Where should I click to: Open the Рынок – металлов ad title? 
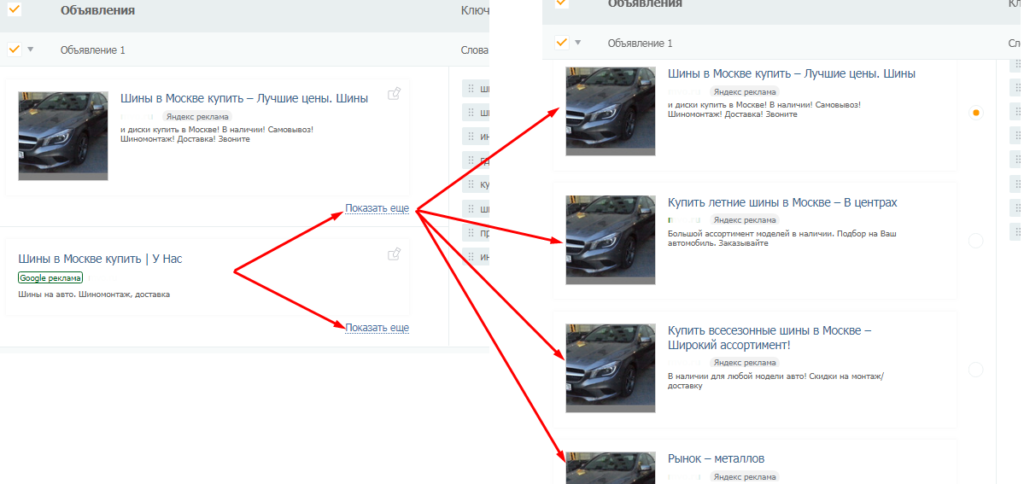(716, 459)
